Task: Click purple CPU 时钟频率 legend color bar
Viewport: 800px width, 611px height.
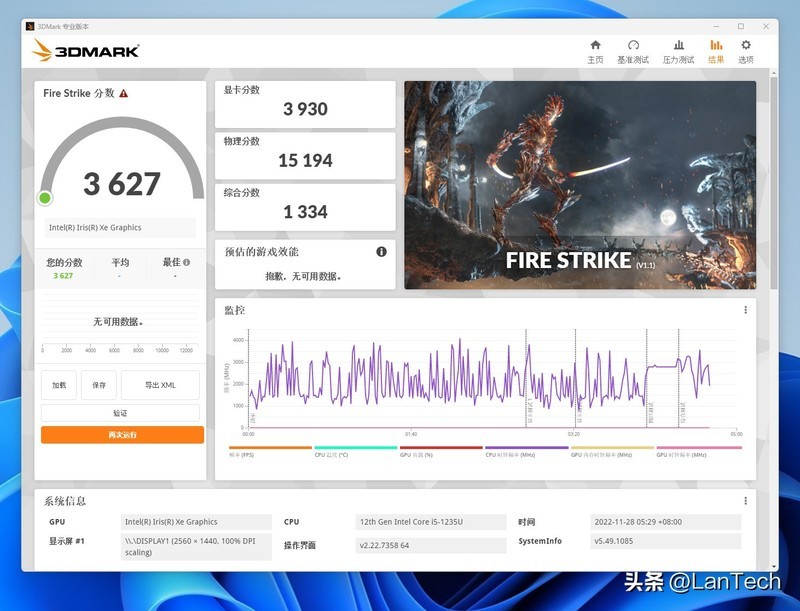Action: click(x=526, y=448)
